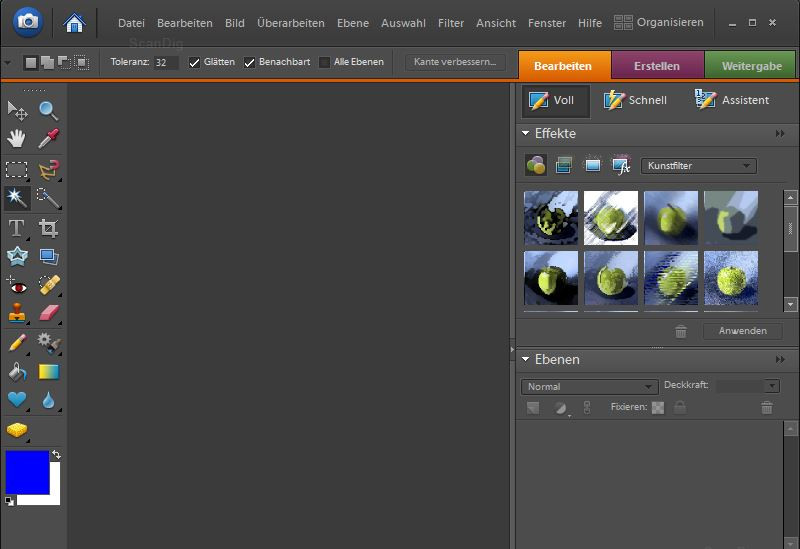This screenshot has height=549, width=800.
Task: Choose the Sponge tool
Action: coord(17,430)
